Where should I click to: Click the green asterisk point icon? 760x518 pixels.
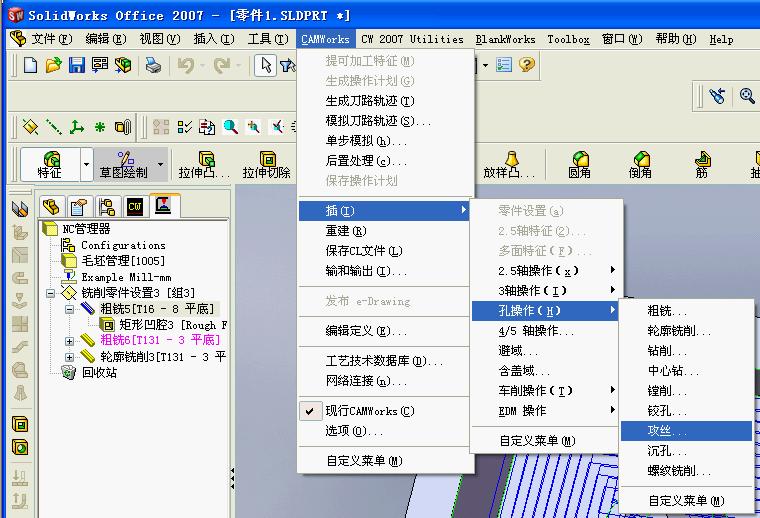[100, 127]
